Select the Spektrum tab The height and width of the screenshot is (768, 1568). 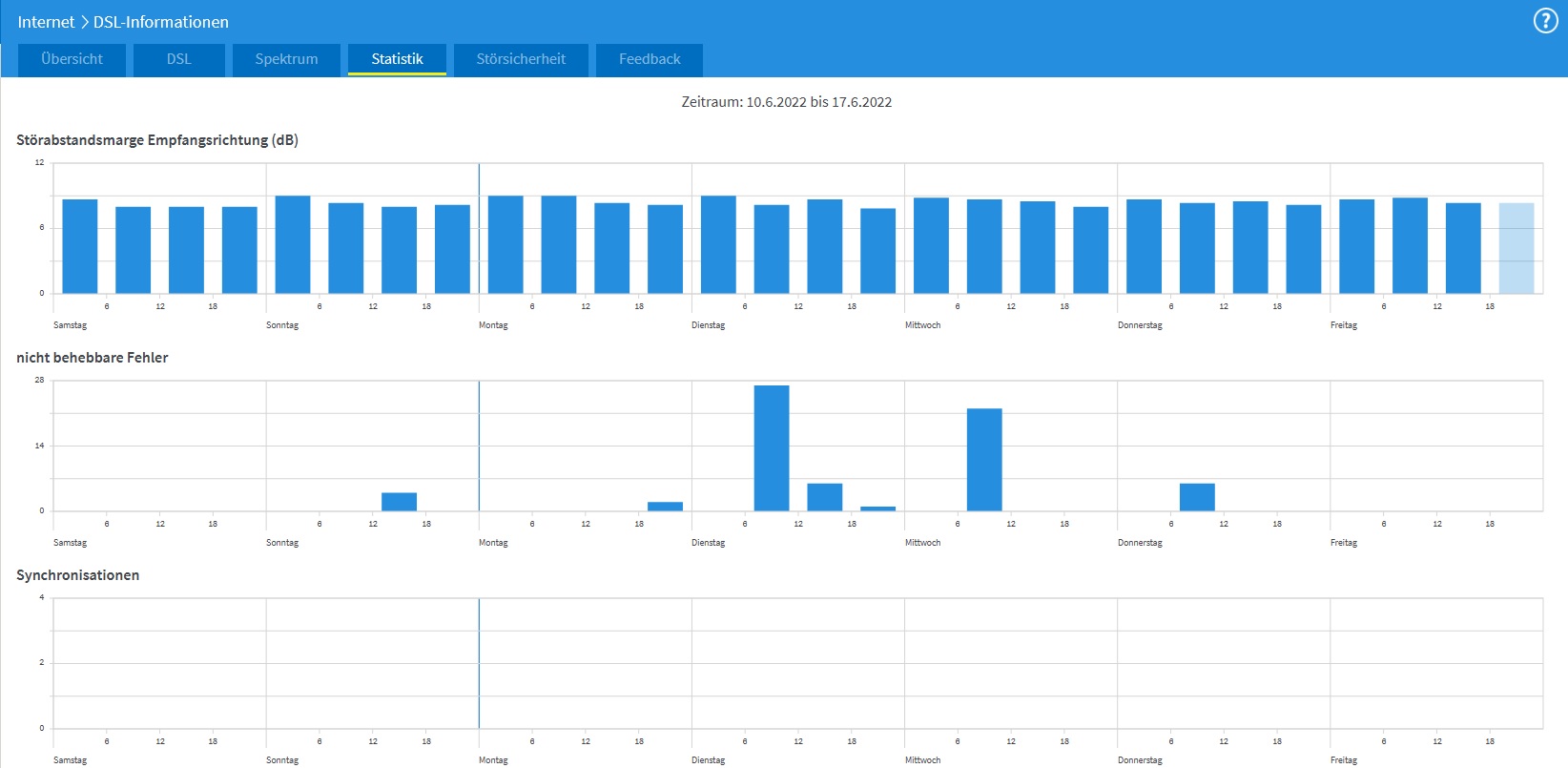click(286, 59)
